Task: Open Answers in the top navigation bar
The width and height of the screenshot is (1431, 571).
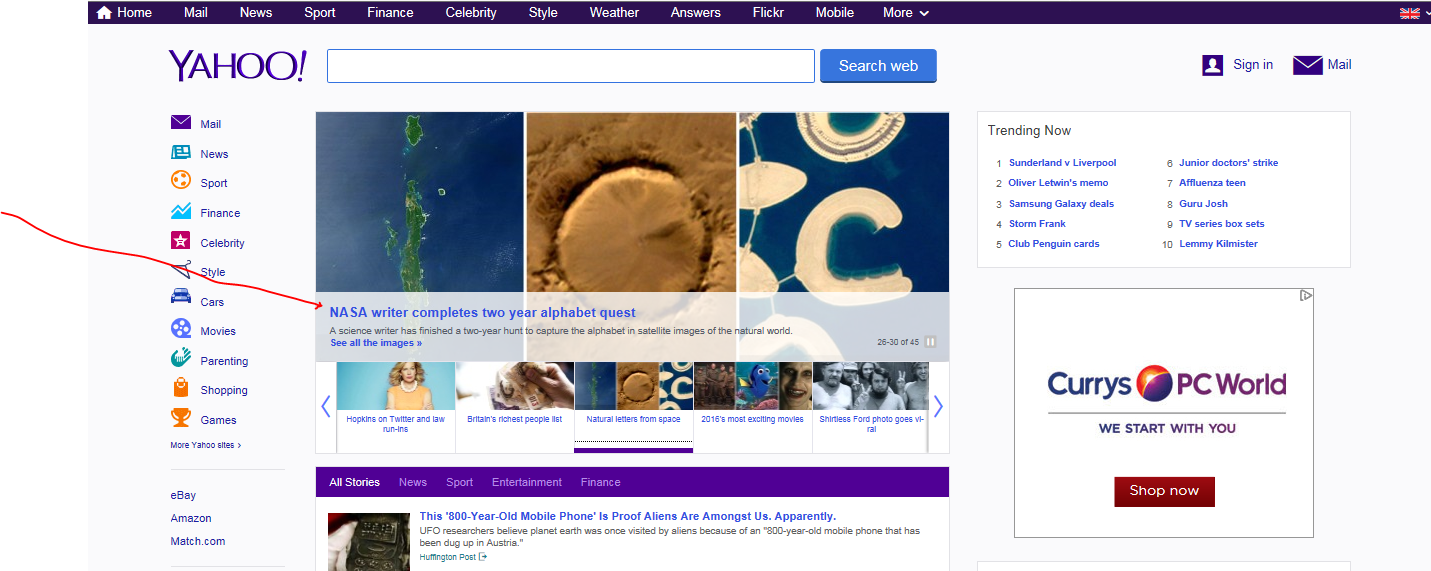Action: [x=696, y=13]
